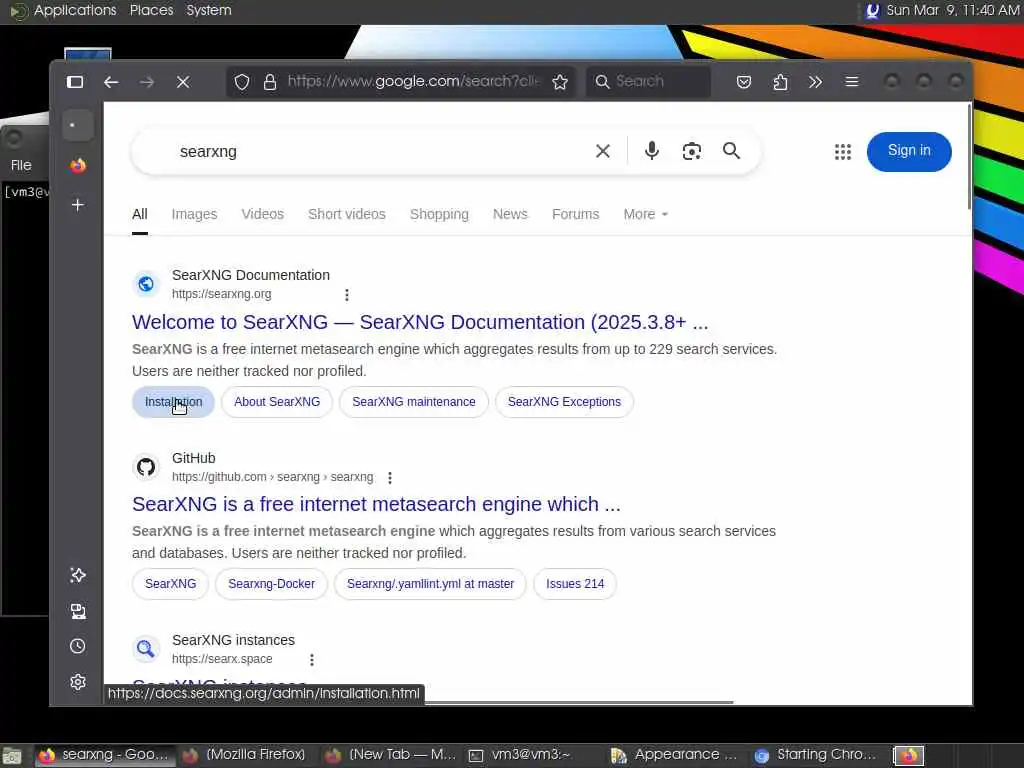Open the Welcome to SearXNG Documentation link
Screen dimensions: 1024x768
[x=420, y=322]
